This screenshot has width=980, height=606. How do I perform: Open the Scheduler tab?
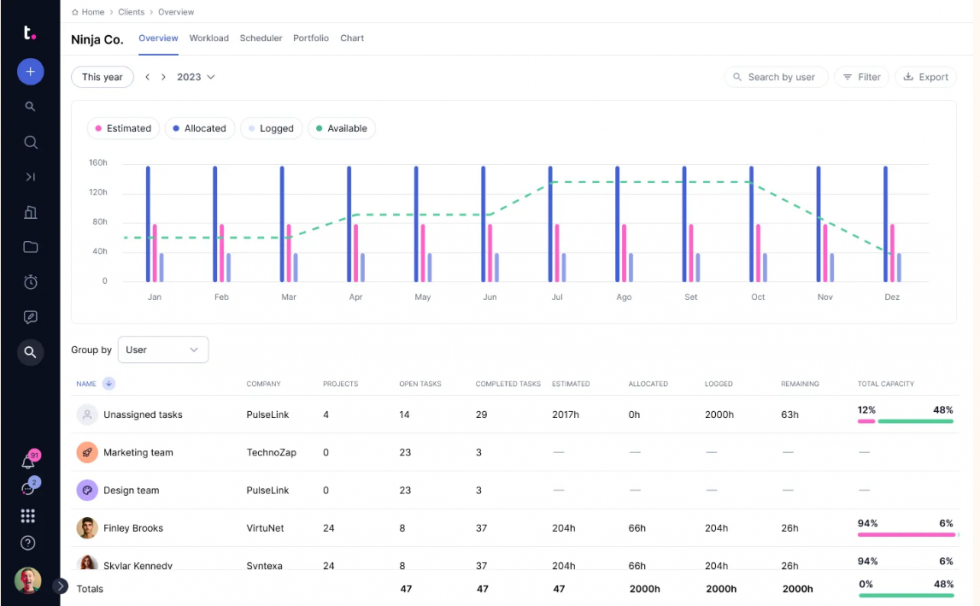click(x=260, y=38)
